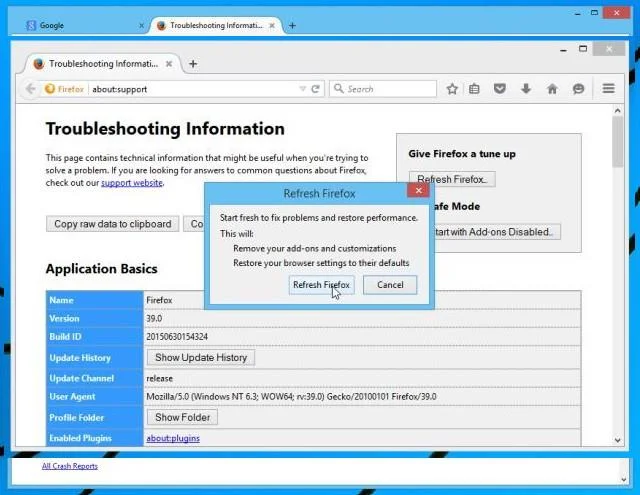The height and width of the screenshot is (495, 640).
Task: Close the Refresh Firefox dialog with red X
Action: [418, 190]
